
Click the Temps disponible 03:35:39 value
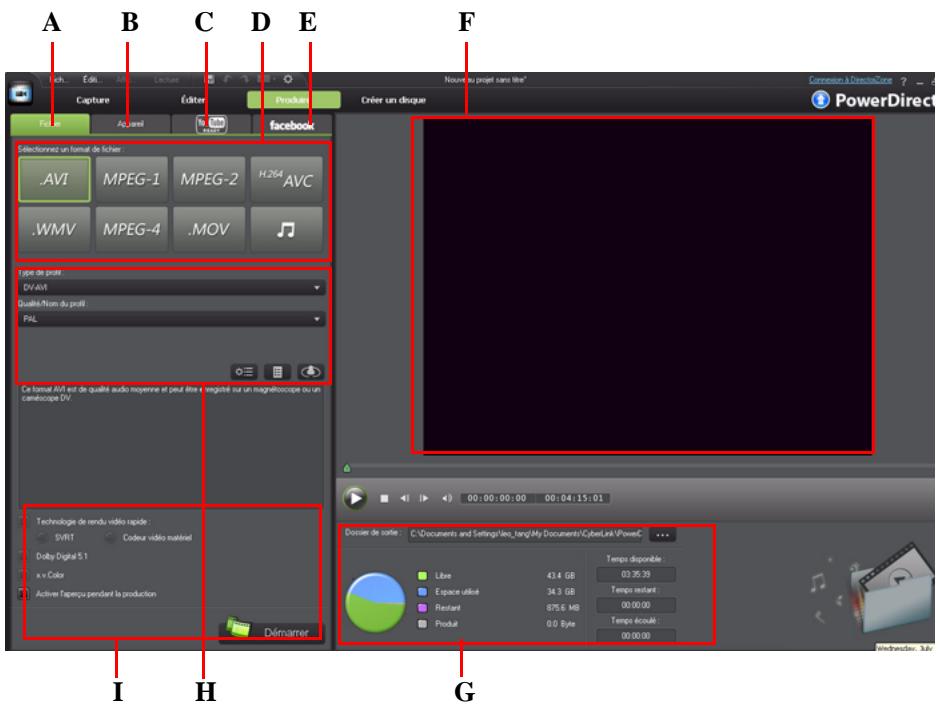pos(636,574)
